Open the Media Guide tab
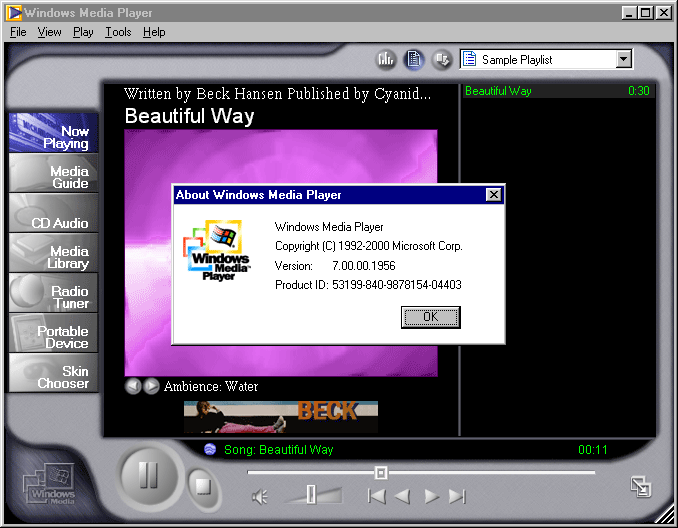 tap(54, 173)
